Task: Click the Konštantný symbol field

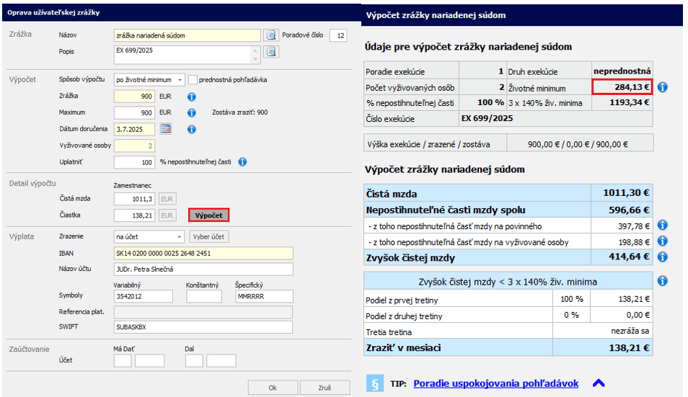Action: [x=204, y=297]
